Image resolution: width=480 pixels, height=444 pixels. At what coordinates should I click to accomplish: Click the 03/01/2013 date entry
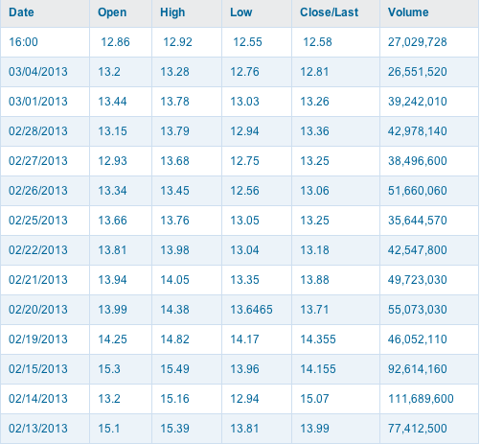38,101
